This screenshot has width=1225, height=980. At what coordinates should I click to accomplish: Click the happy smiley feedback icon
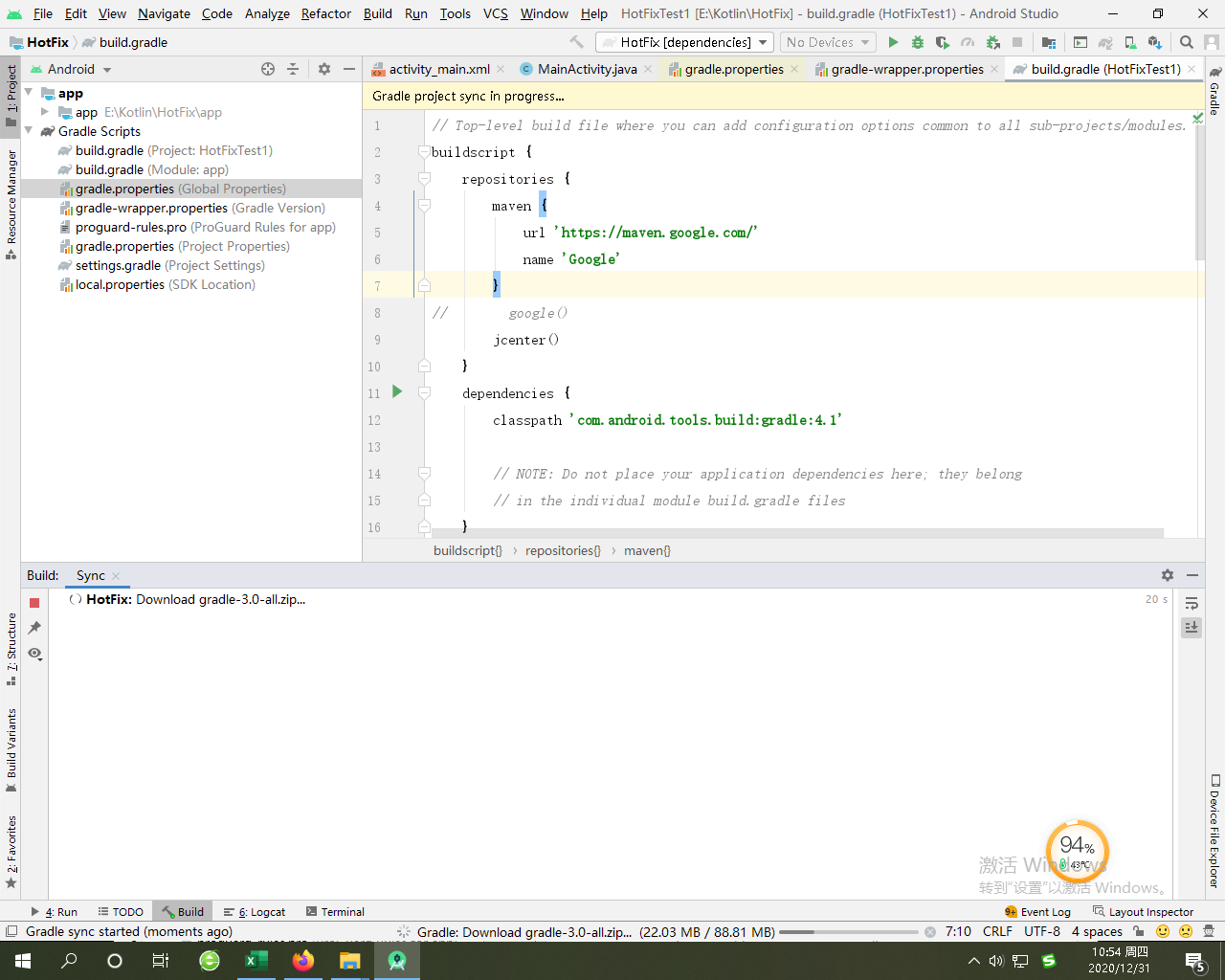click(x=1163, y=931)
